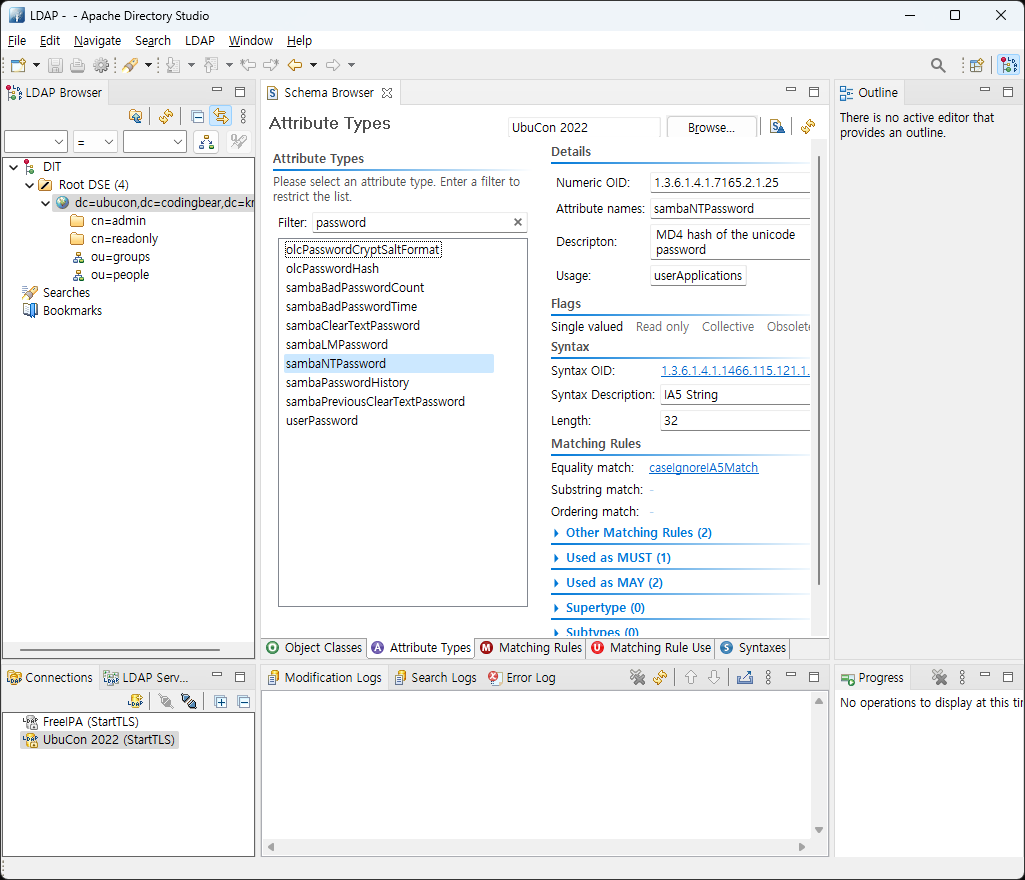Toggle Link with Editor in LDAP Browser
1025x880 pixels.
pyautogui.click(x=219, y=116)
